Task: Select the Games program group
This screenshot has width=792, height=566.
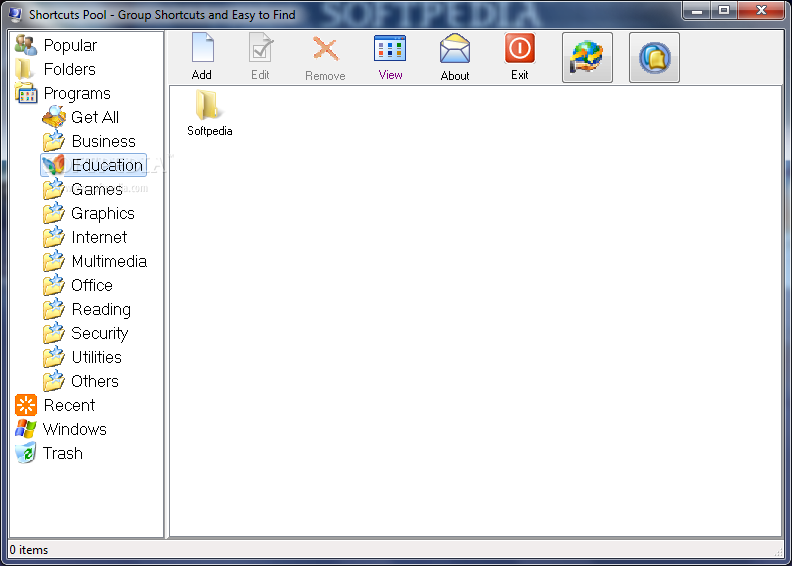Action: click(83, 189)
